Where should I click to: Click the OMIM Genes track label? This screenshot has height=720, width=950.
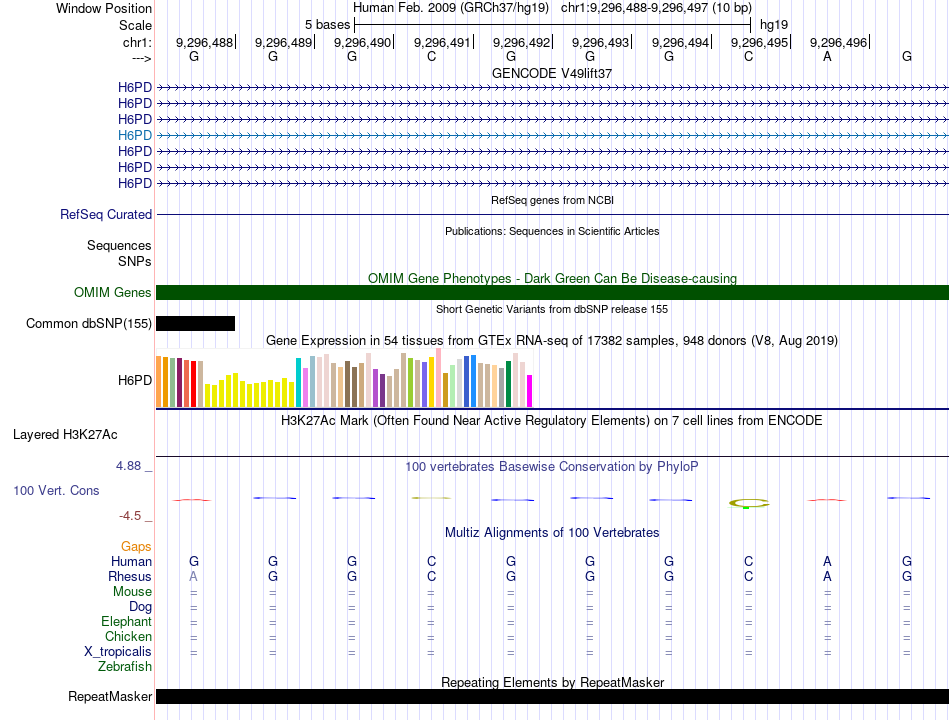point(112,293)
